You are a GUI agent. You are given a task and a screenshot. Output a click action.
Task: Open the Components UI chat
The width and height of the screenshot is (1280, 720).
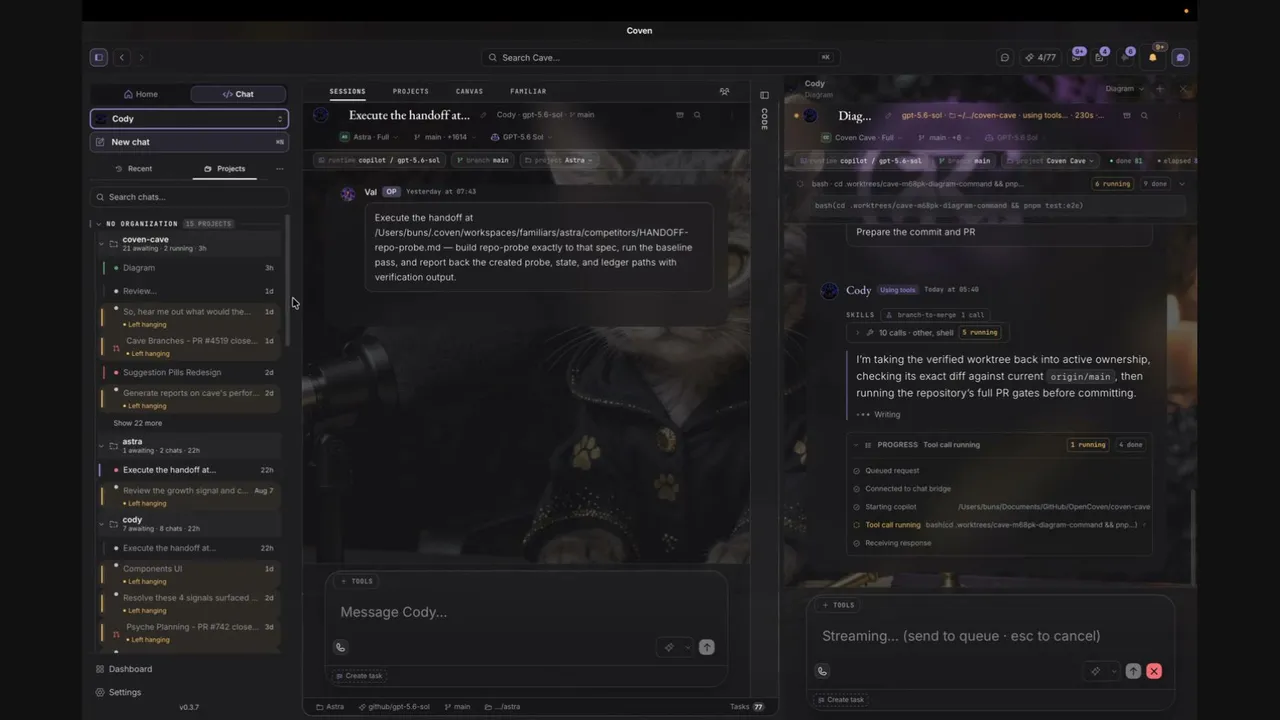[189, 574]
